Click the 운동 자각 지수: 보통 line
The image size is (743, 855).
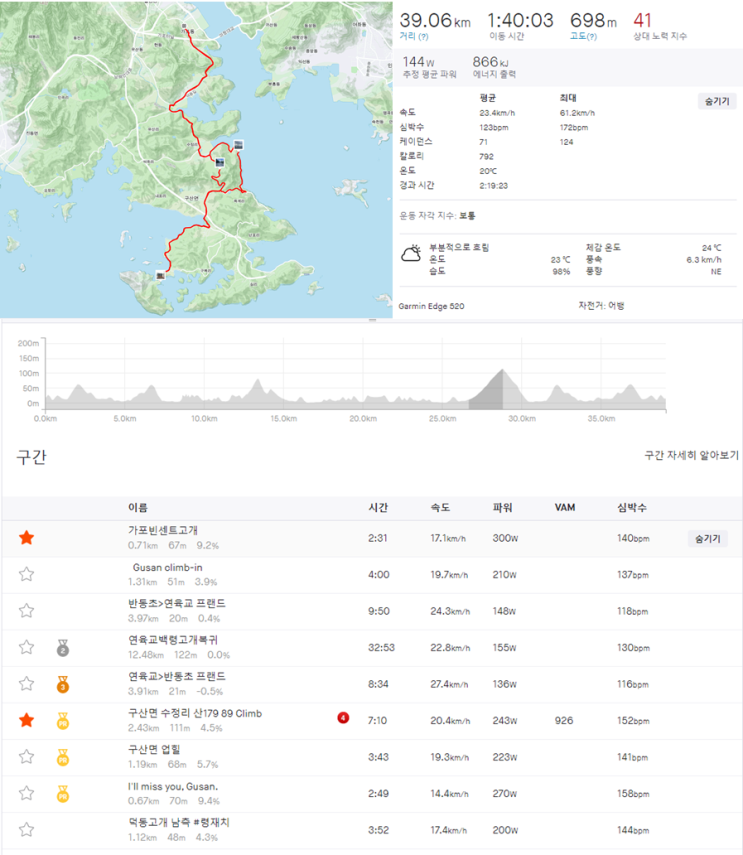(437, 216)
